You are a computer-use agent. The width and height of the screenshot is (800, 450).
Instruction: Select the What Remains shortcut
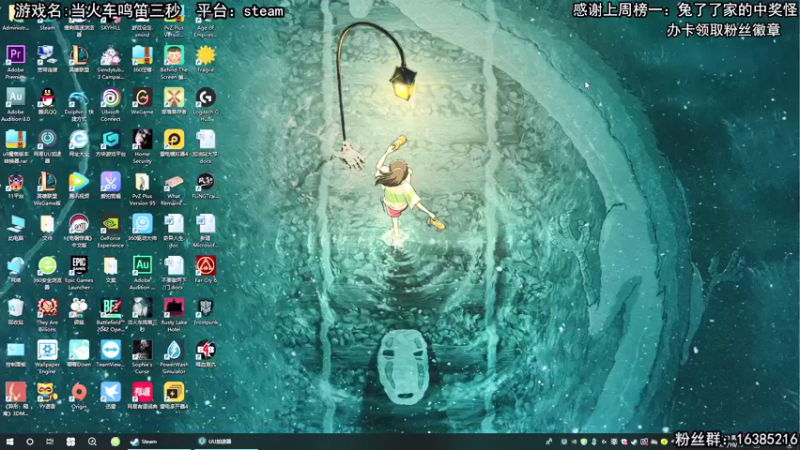click(174, 182)
